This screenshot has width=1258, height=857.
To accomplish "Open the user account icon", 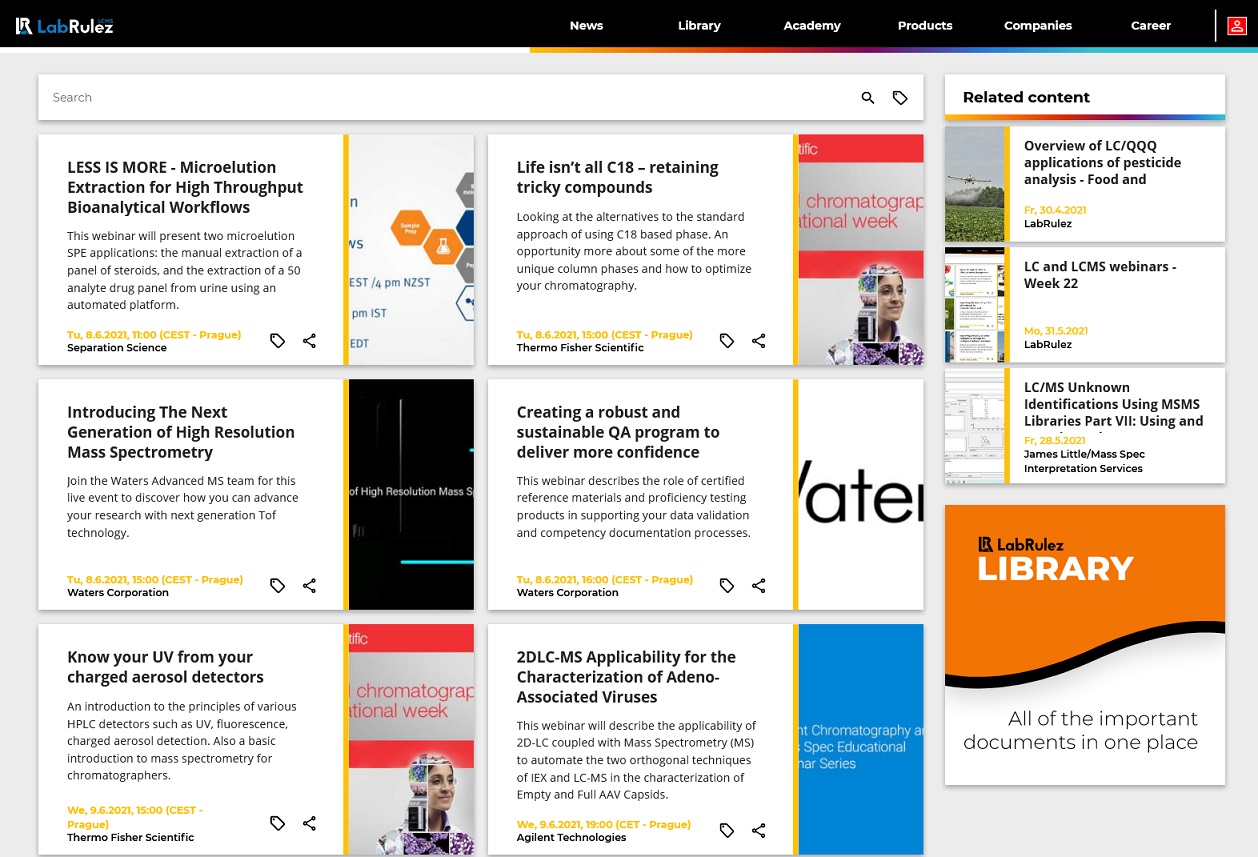I will tap(1237, 26).
